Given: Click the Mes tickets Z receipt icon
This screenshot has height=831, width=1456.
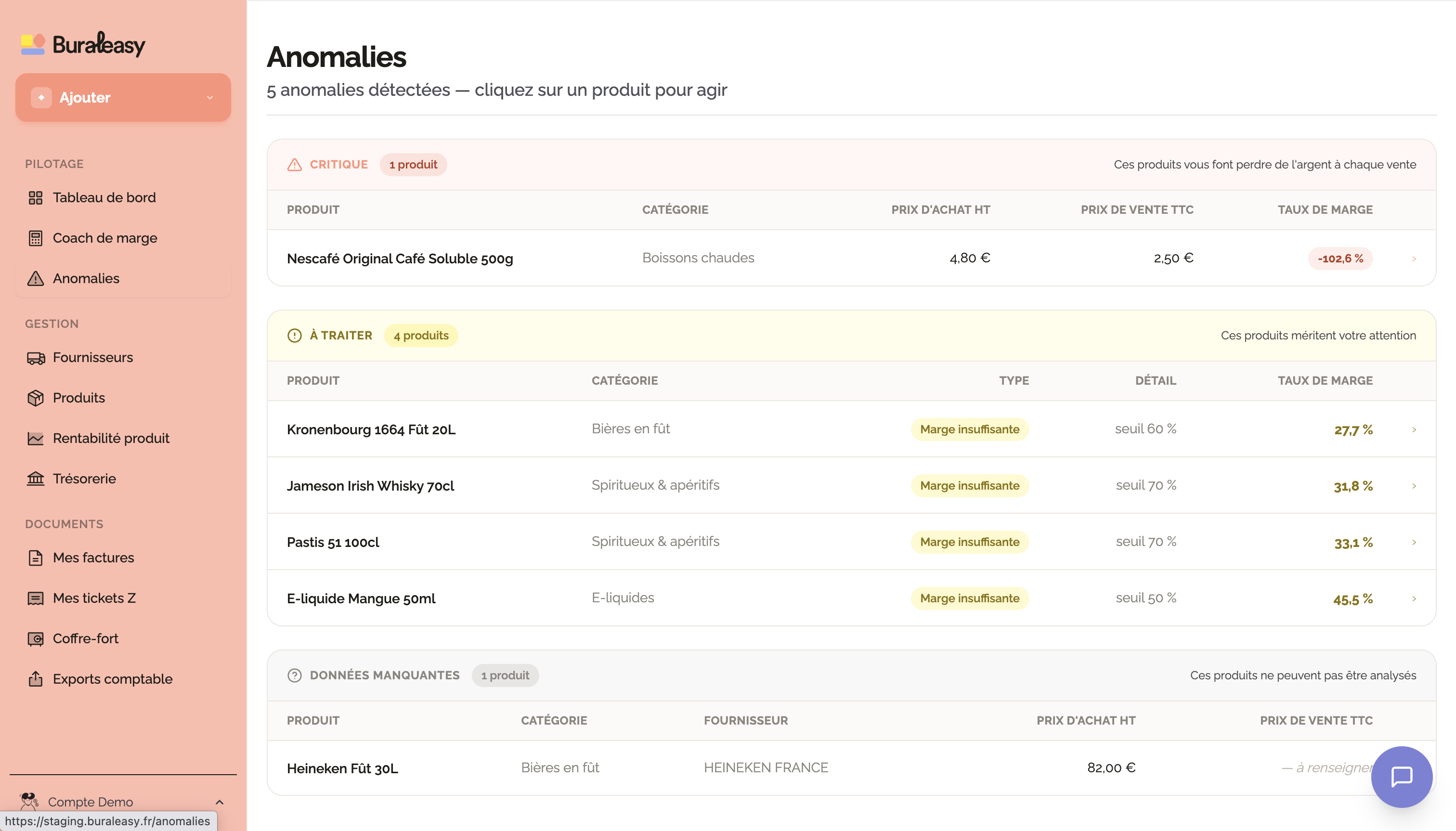Looking at the screenshot, I should click(x=35, y=598).
